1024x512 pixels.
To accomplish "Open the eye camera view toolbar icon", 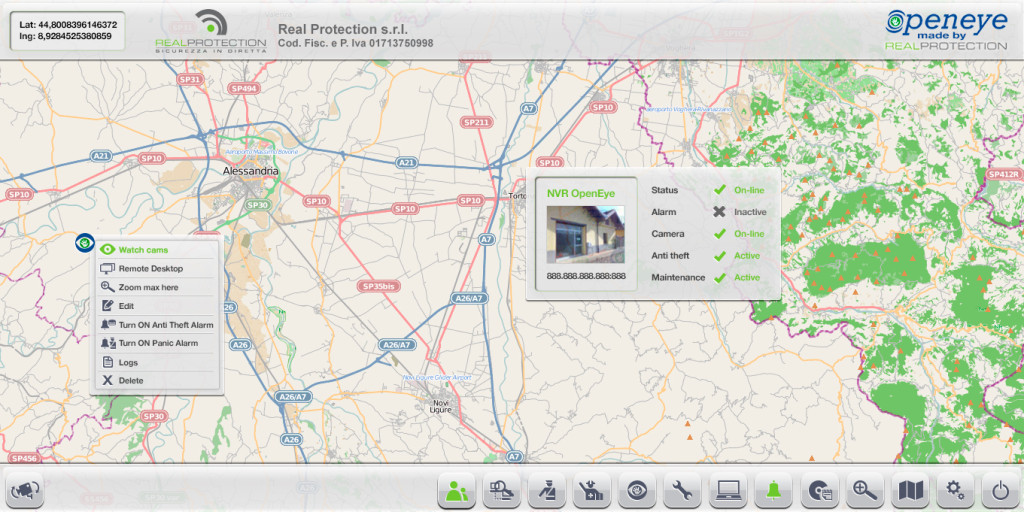I will click(637, 490).
